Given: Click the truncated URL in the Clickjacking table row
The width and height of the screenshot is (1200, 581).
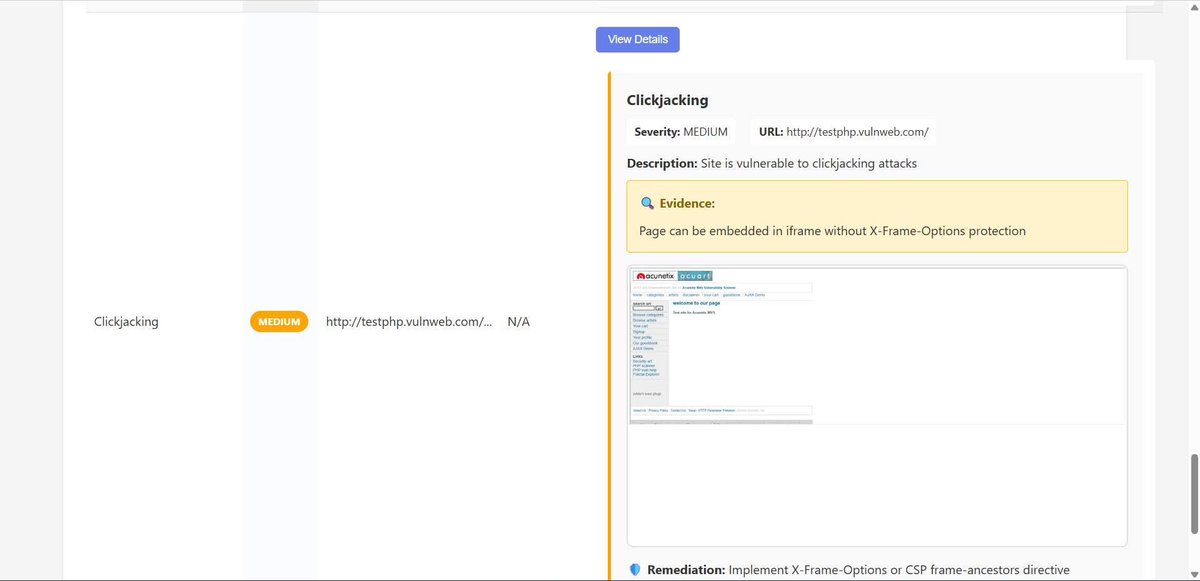Looking at the screenshot, I should [408, 321].
